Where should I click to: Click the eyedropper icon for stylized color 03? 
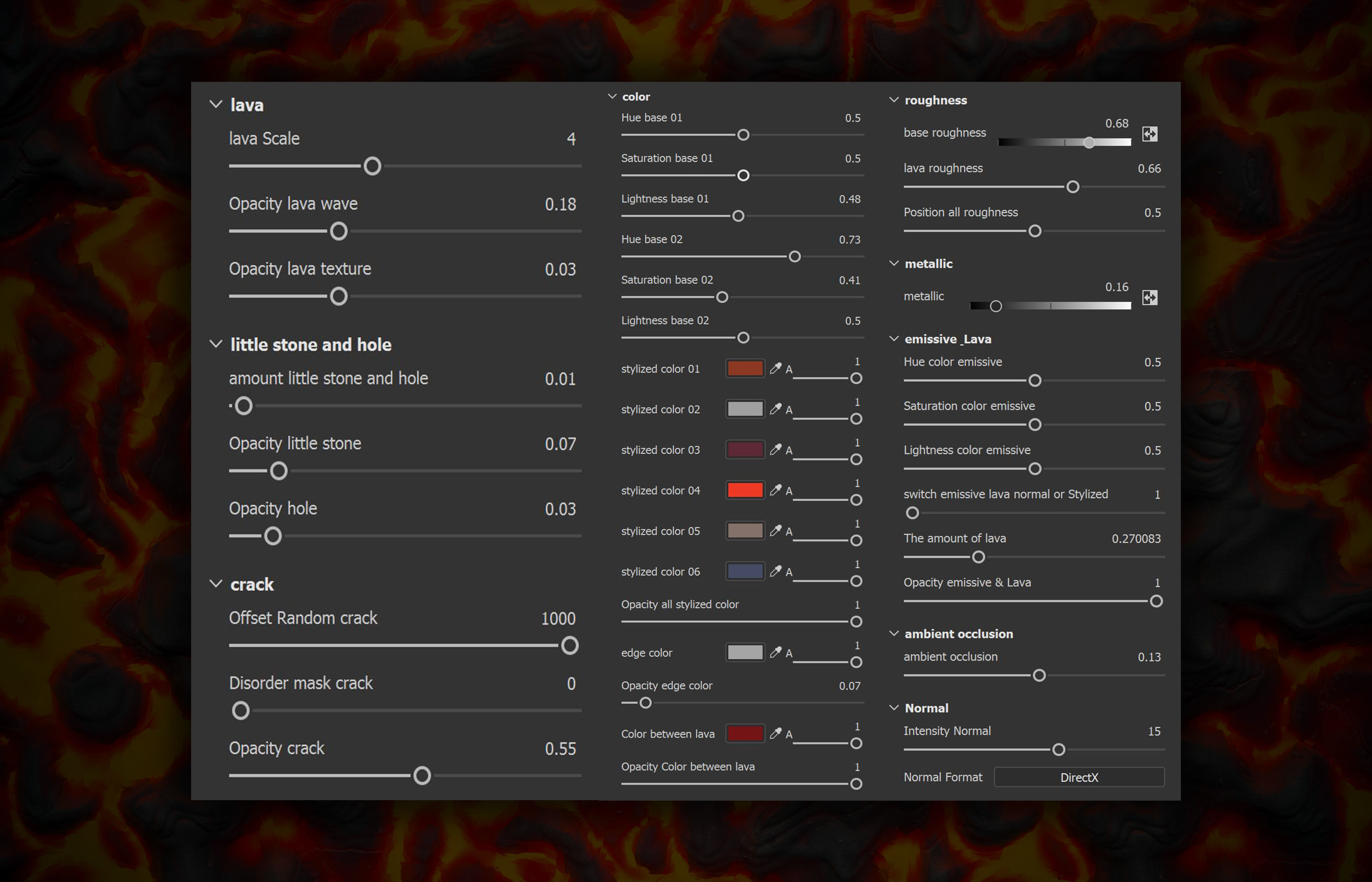coord(775,450)
